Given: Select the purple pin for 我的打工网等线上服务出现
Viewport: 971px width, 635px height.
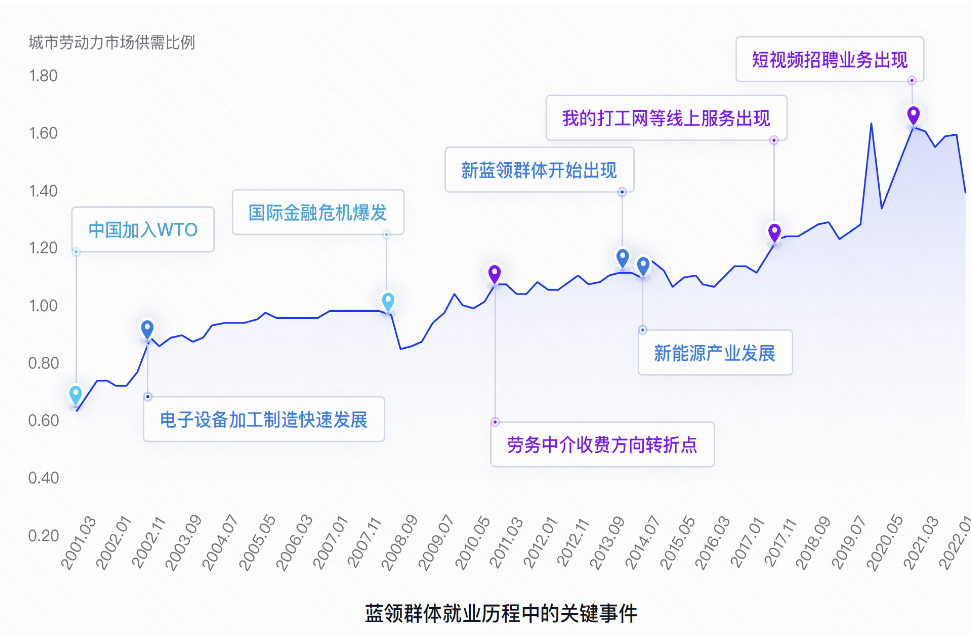Looking at the screenshot, I should (774, 232).
